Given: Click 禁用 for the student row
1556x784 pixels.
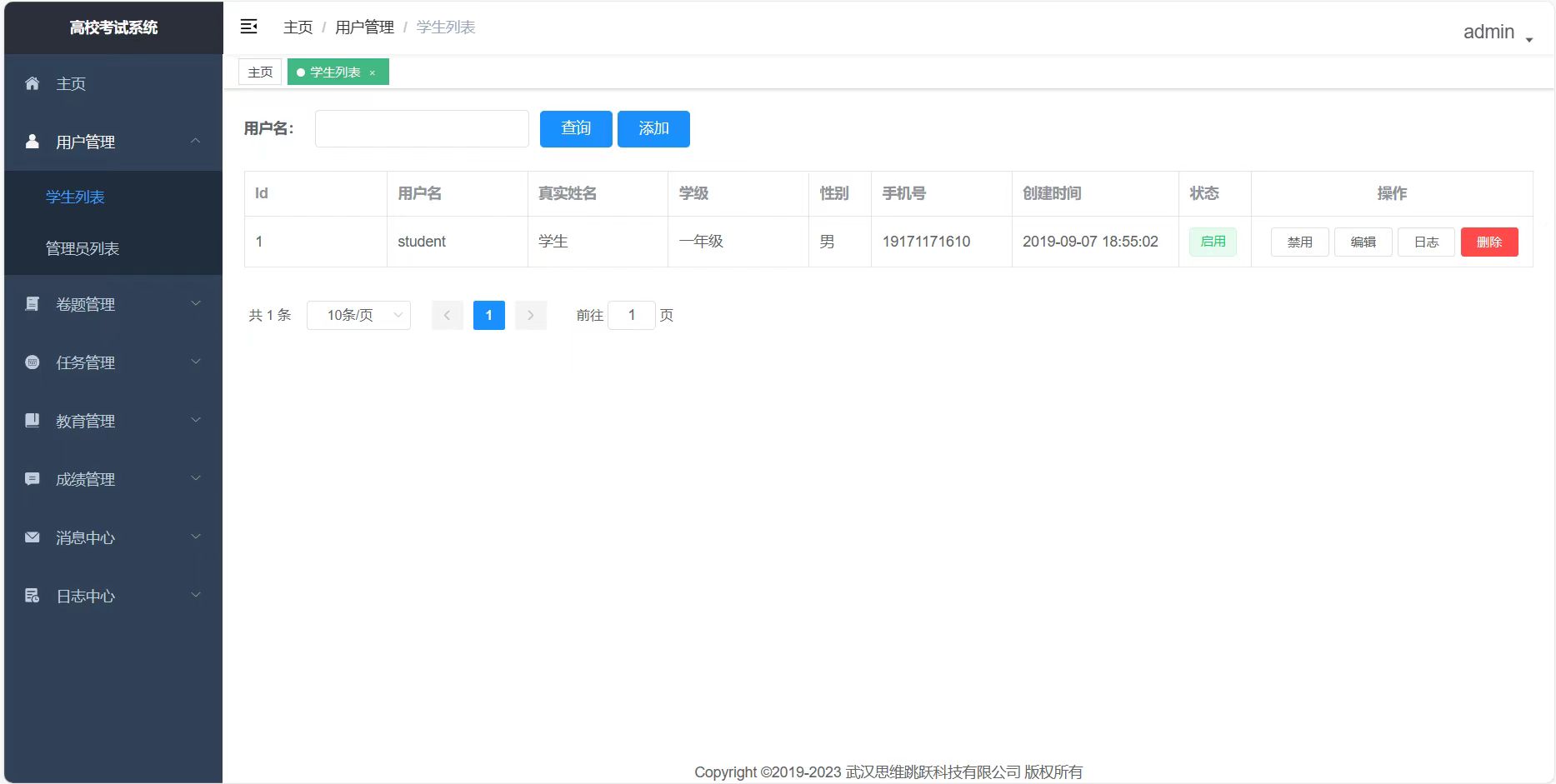Looking at the screenshot, I should [x=1299, y=242].
